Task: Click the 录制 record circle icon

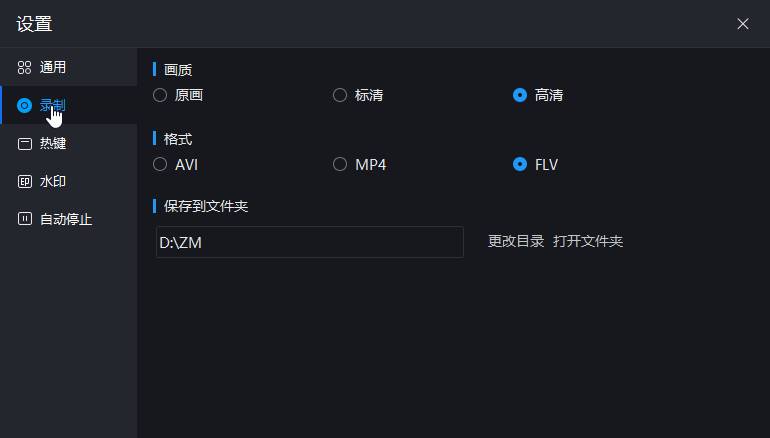Action: pos(24,105)
